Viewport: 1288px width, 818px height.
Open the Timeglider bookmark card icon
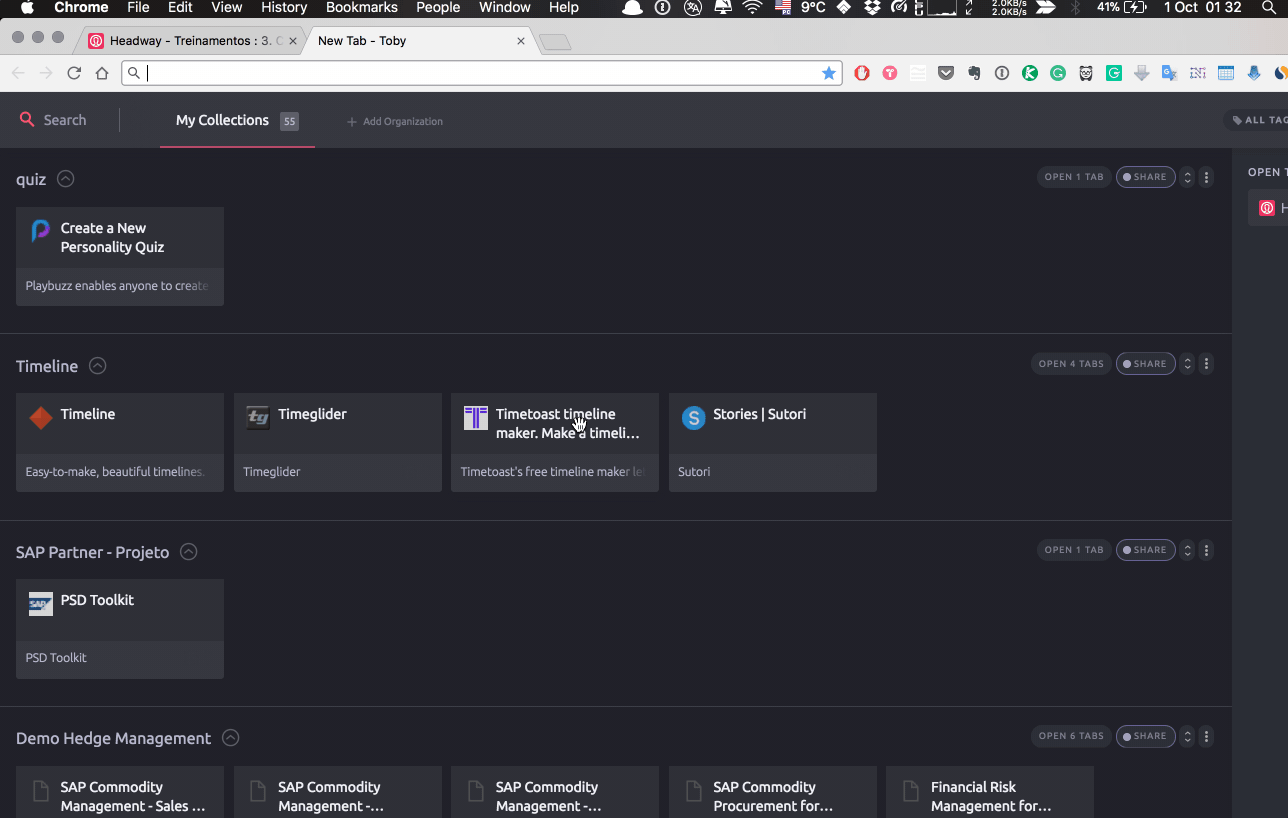(258, 417)
